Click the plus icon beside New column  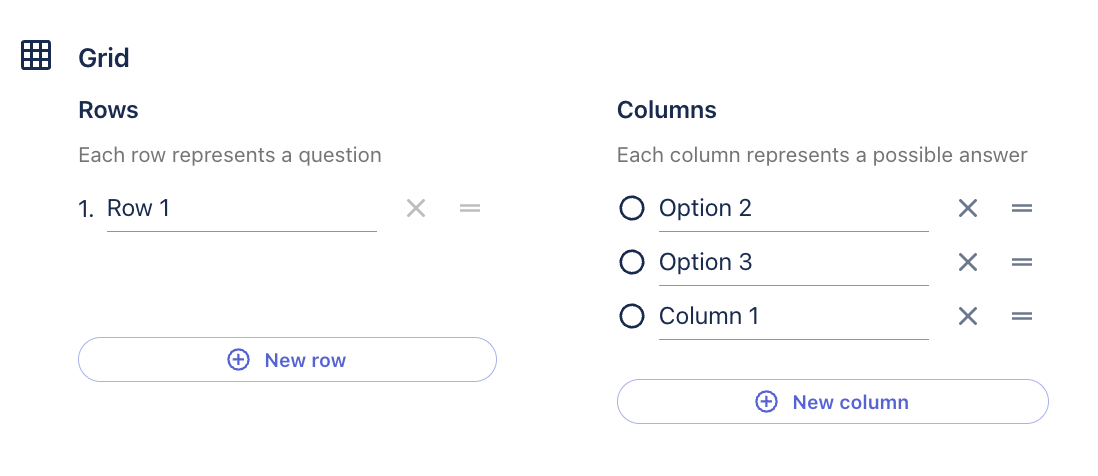[766, 402]
